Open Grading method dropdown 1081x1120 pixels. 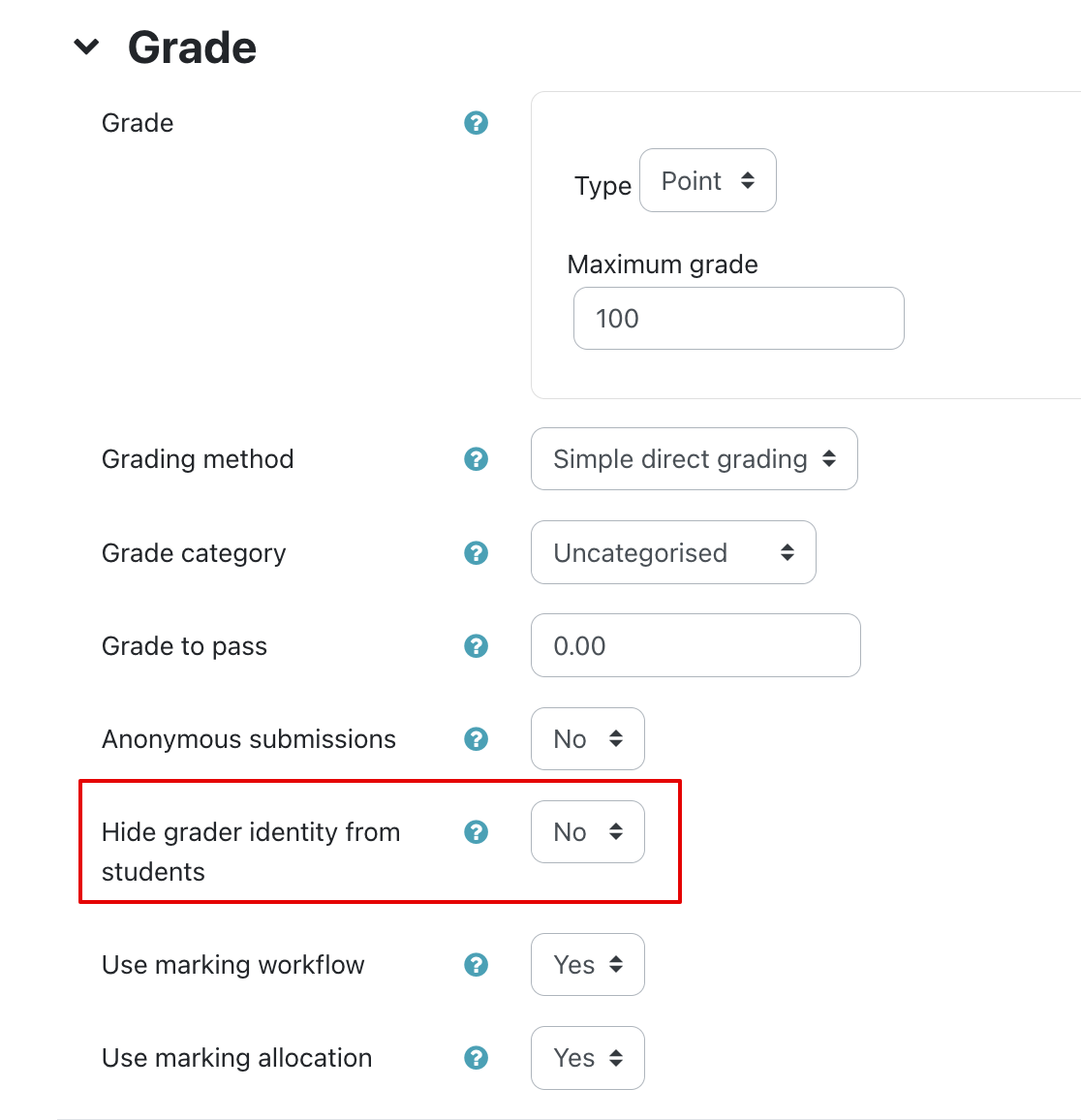coord(694,459)
